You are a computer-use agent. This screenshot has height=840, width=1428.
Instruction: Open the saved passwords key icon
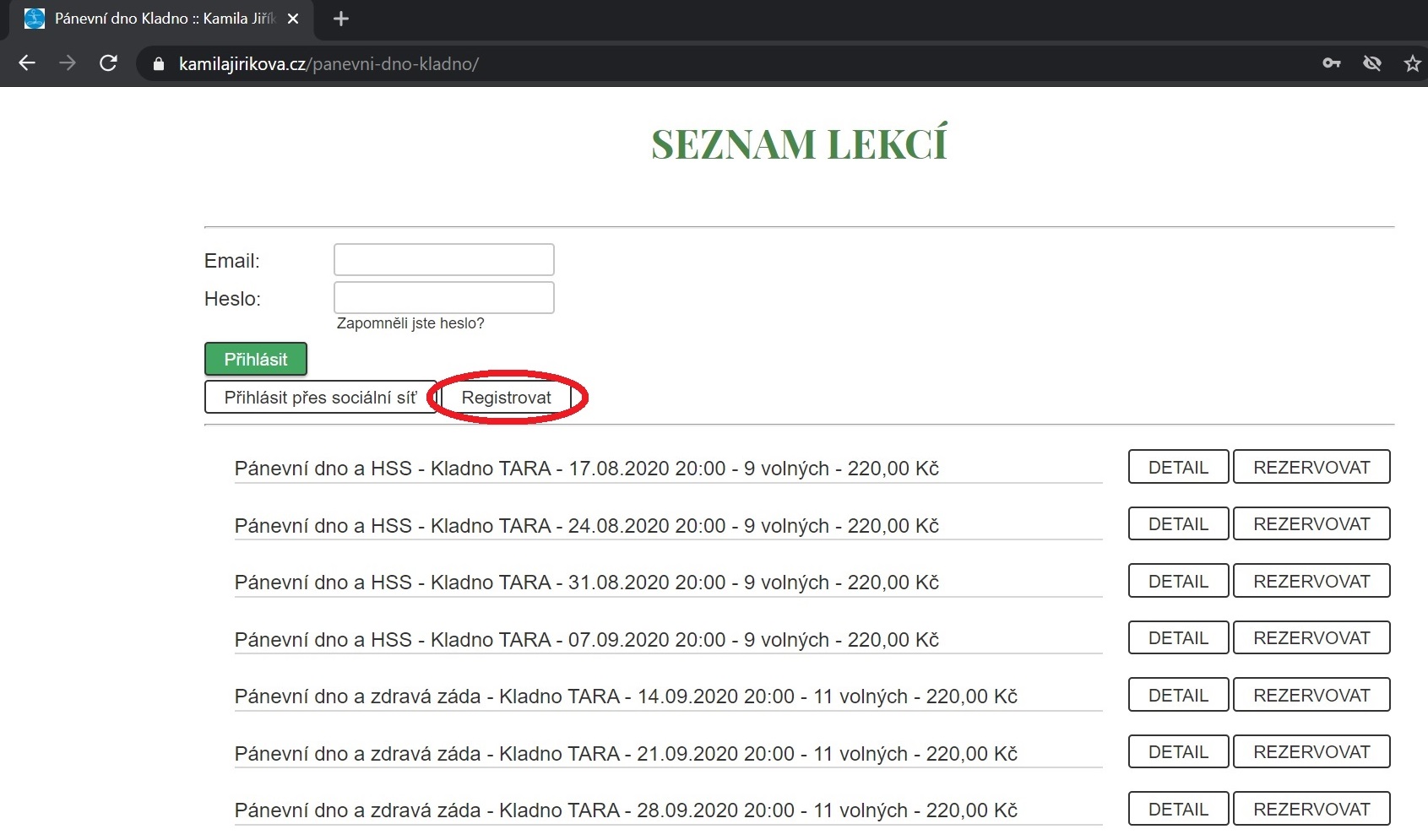coord(1331,63)
